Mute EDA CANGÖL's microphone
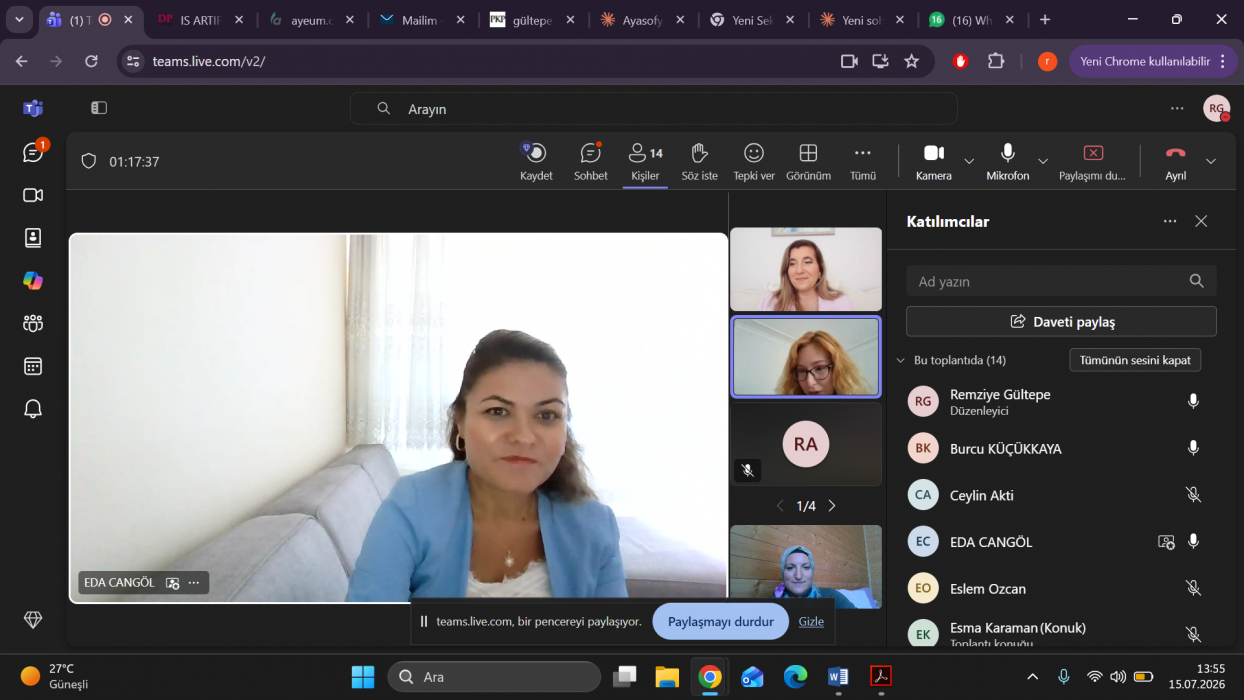The image size is (1244, 700). tap(1193, 541)
